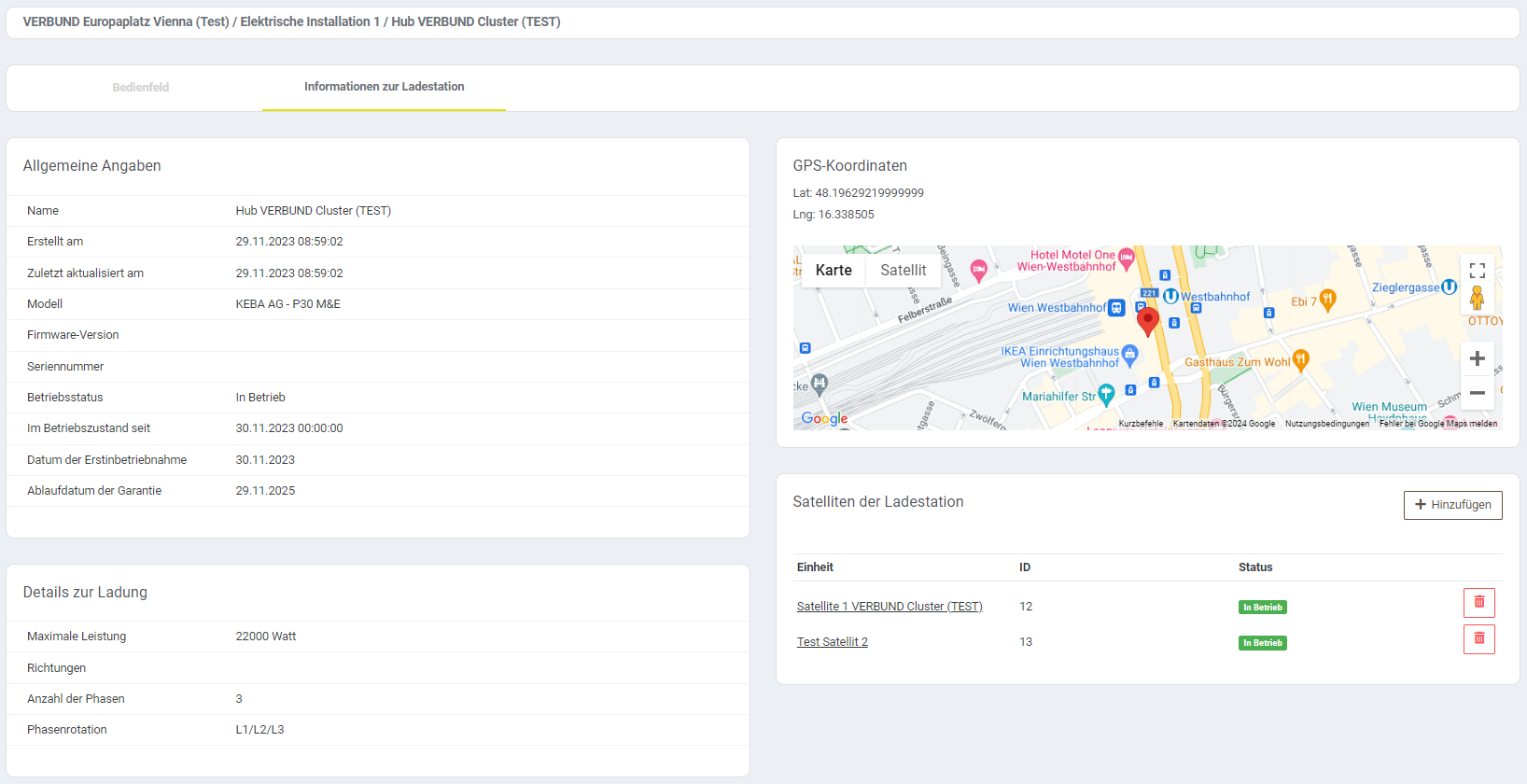Click the Datum der Erstinbetriebnahme label

(x=107, y=460)
